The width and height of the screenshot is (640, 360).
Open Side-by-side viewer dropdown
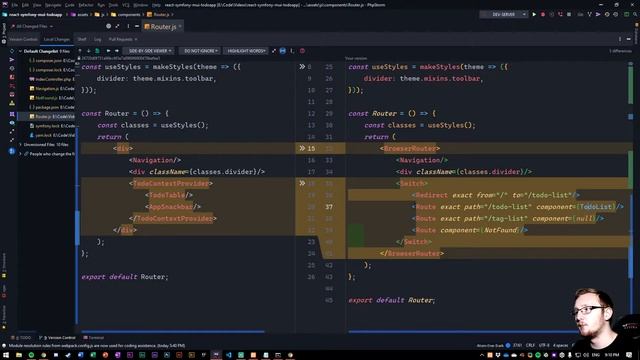[x=149, y=51]
